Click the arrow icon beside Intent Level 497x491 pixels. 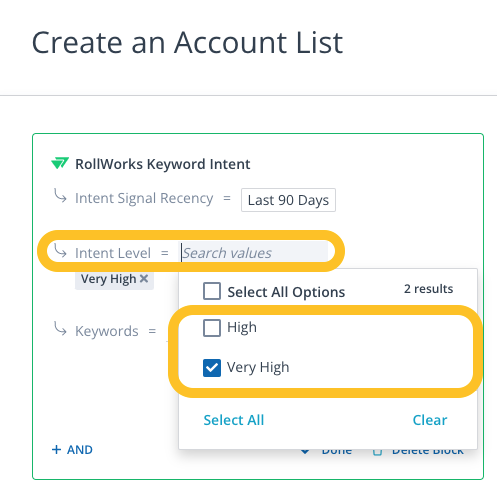click(61, 251)
